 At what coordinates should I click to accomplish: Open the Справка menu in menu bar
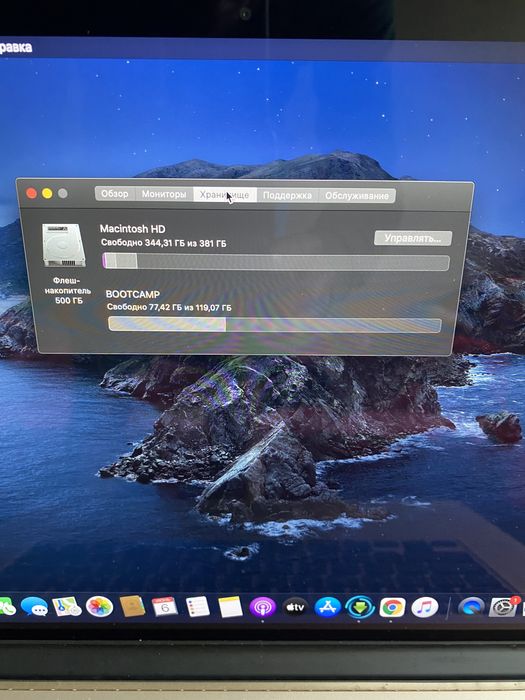click(x=16, y=47)
